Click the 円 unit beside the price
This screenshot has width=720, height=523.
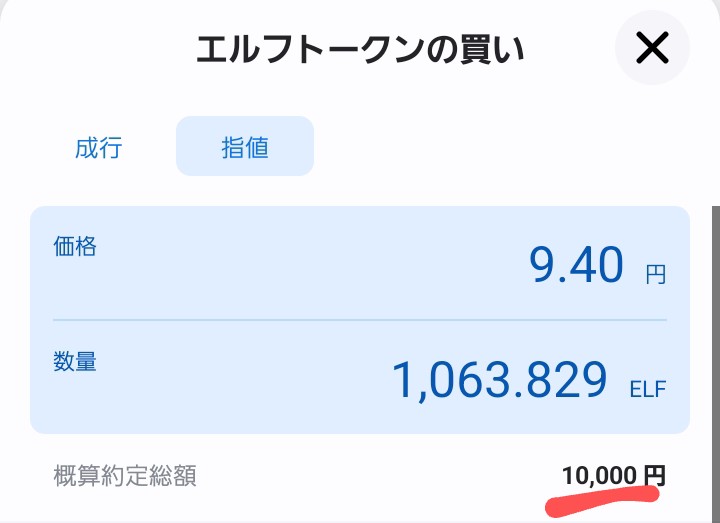click(x=655, y=275)
